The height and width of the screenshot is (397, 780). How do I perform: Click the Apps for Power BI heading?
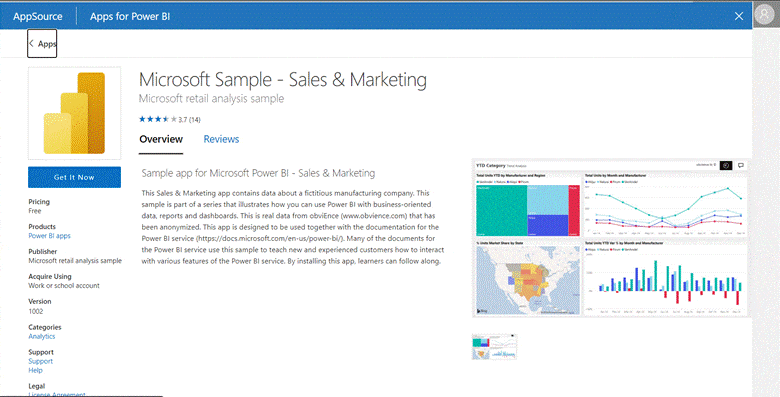coord(130,16)
